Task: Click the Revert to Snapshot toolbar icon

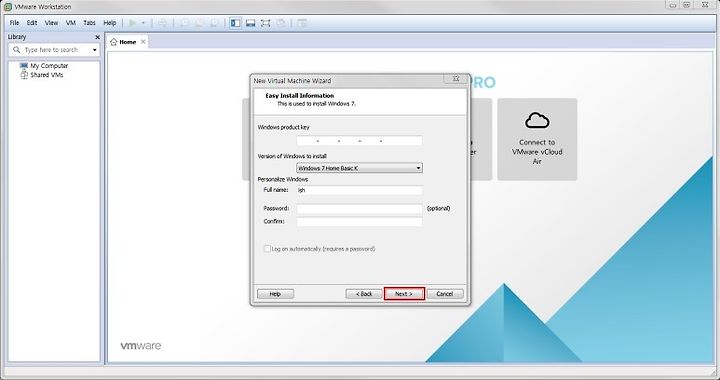Action: pyautogui.click(x=199, y=23)
